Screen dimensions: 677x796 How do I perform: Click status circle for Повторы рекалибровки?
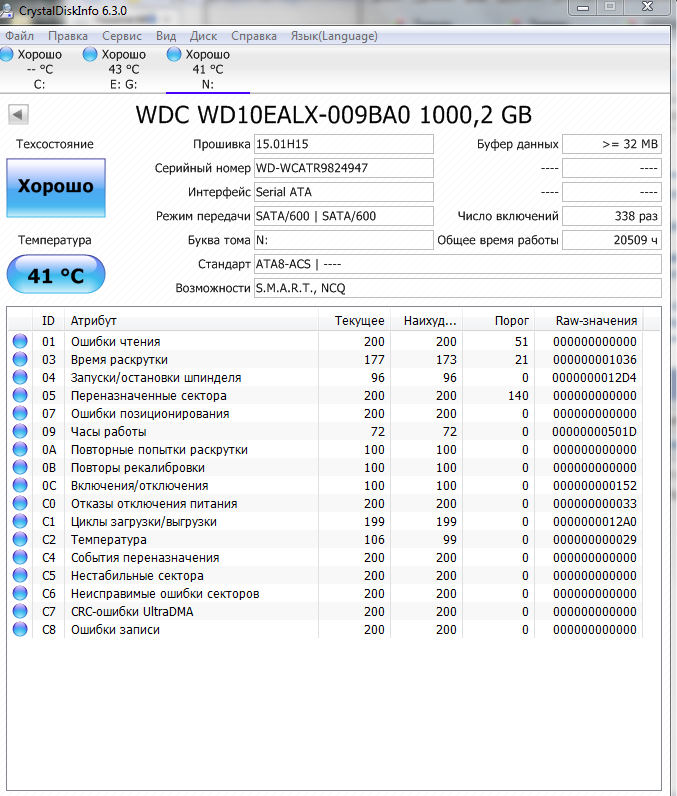click(20, 468)
